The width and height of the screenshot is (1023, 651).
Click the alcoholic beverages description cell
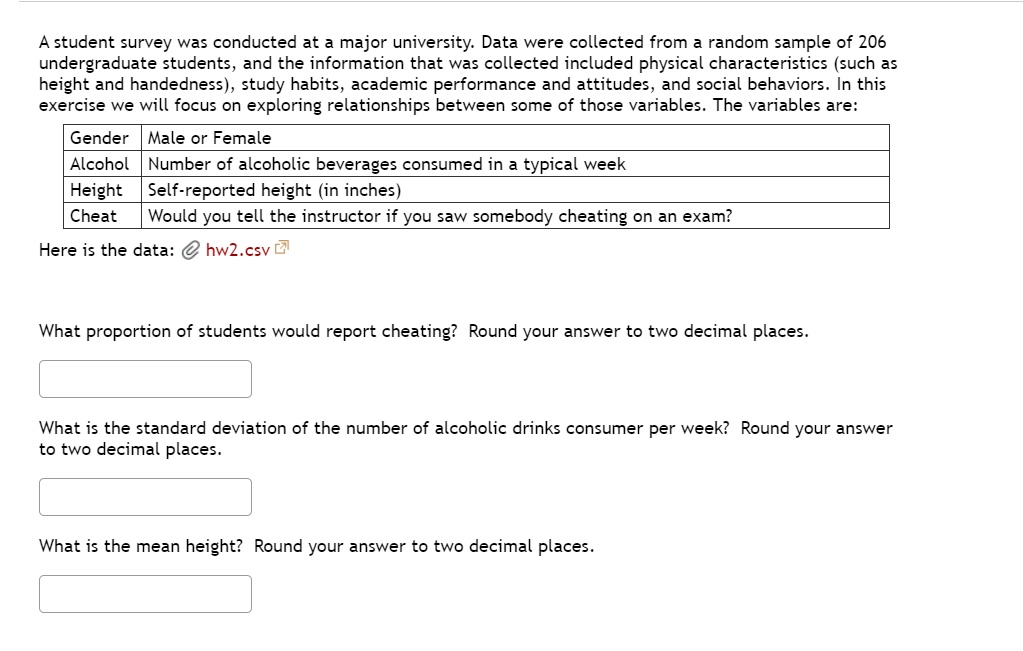(387, 164)
